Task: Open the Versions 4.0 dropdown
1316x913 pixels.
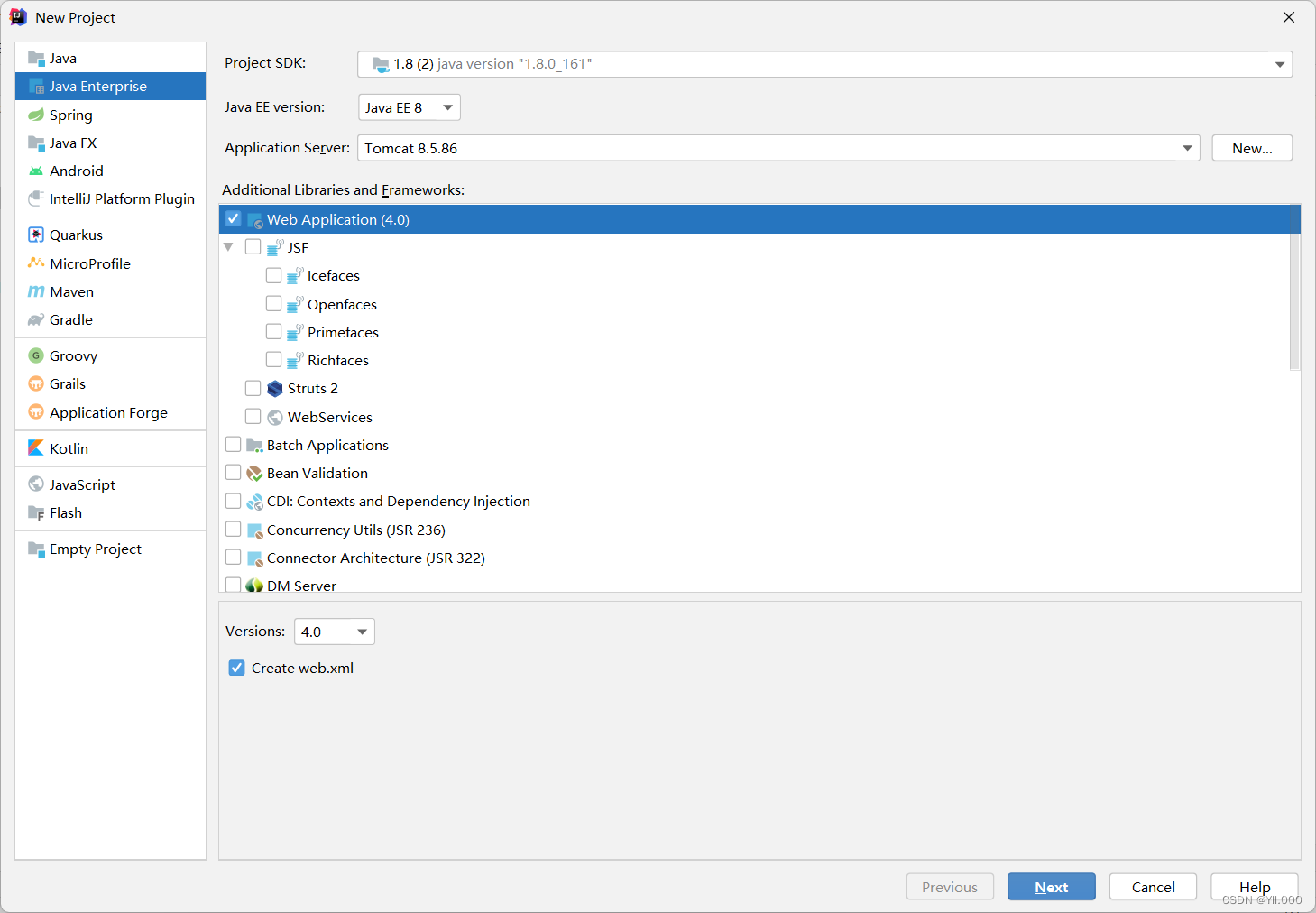Action: tap(335, 632)
